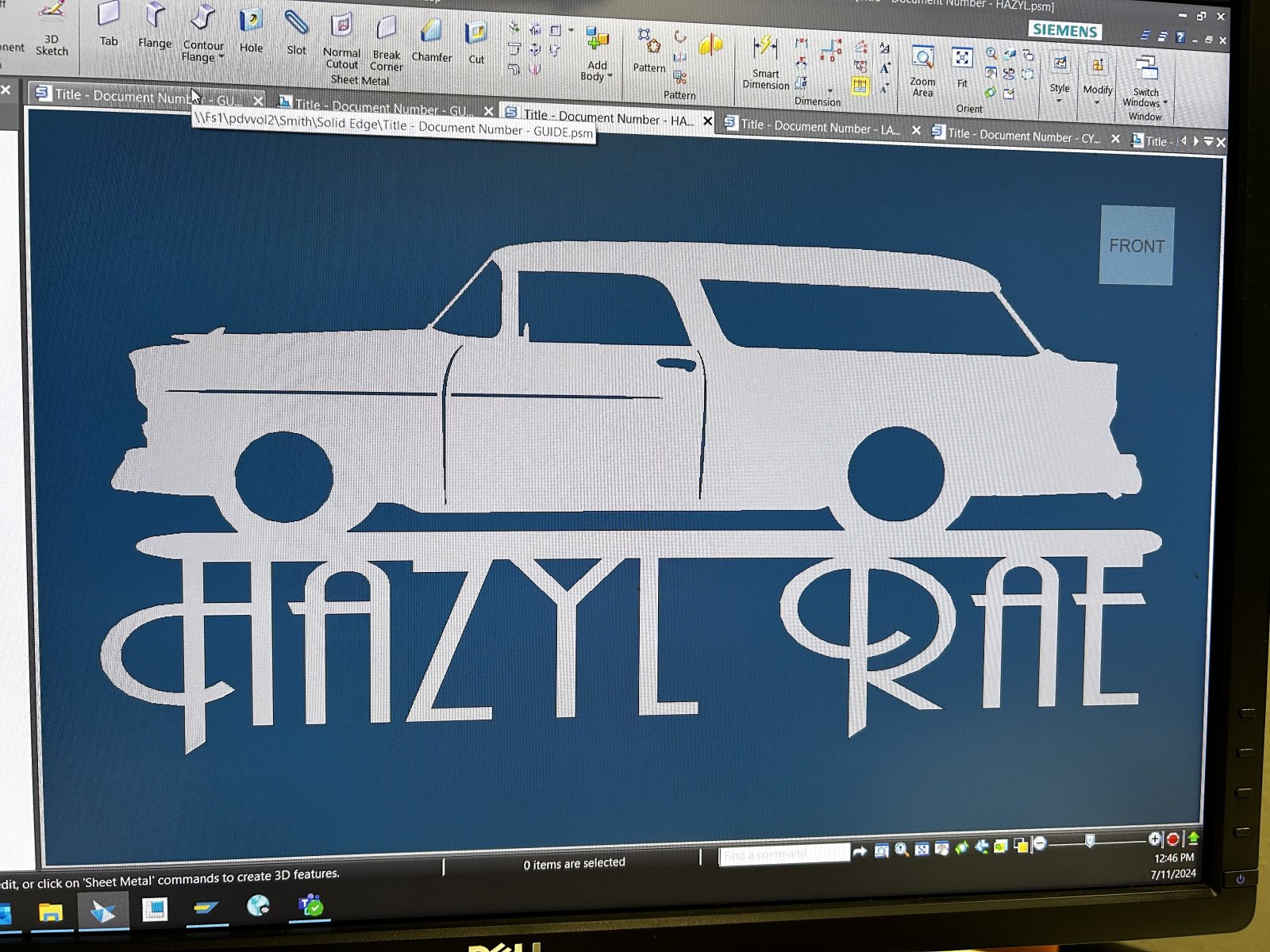Toggle the red record button in status bar

point(1172,839)
